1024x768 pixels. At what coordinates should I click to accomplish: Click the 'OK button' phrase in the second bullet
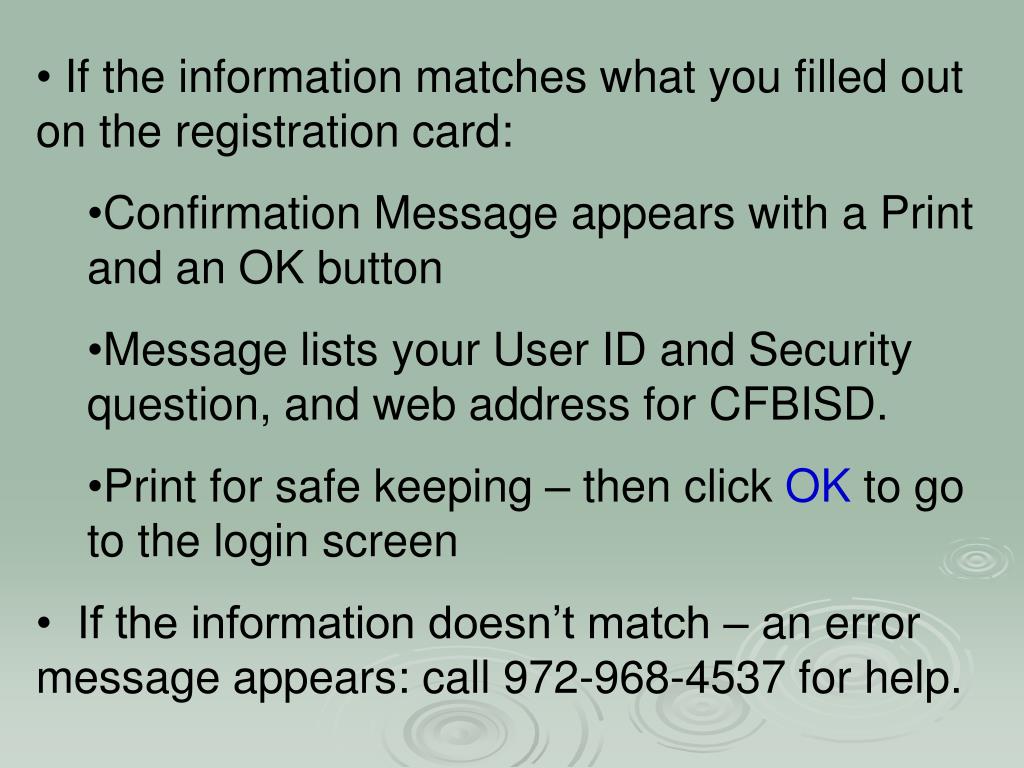340,268
